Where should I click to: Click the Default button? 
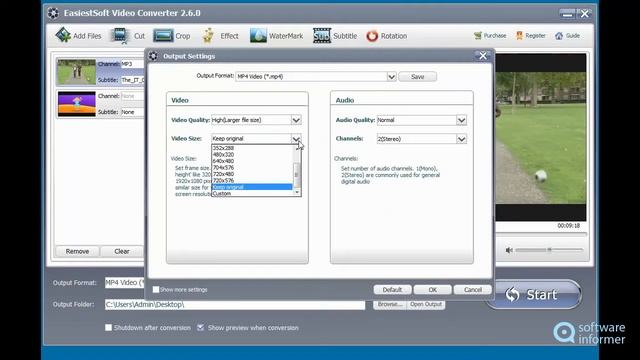(x=392, y=290)
